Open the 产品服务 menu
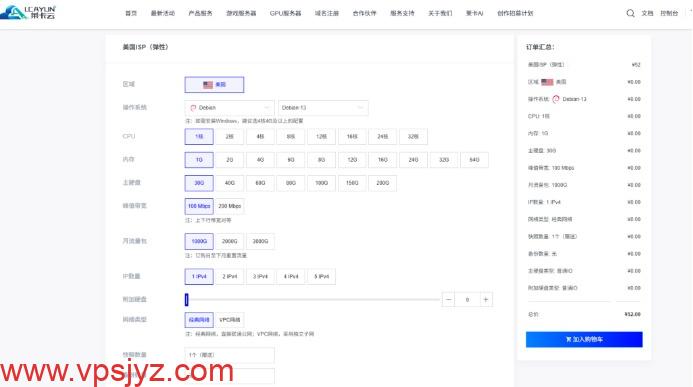The width and height of the screenshot is (693, 387). pyautogui.click(x=200, y=13)
